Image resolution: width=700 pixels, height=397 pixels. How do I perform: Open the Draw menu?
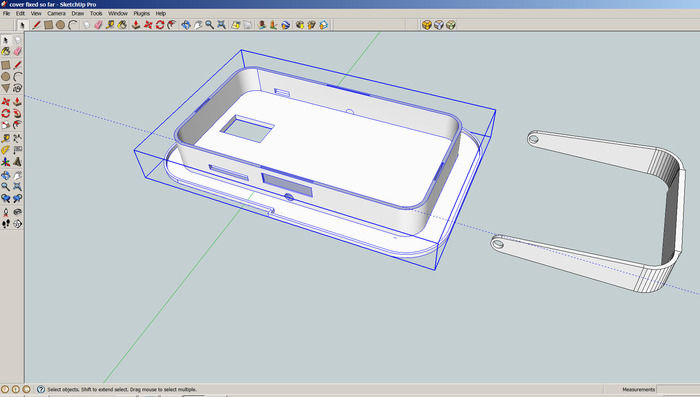click(x=78, y=13)
